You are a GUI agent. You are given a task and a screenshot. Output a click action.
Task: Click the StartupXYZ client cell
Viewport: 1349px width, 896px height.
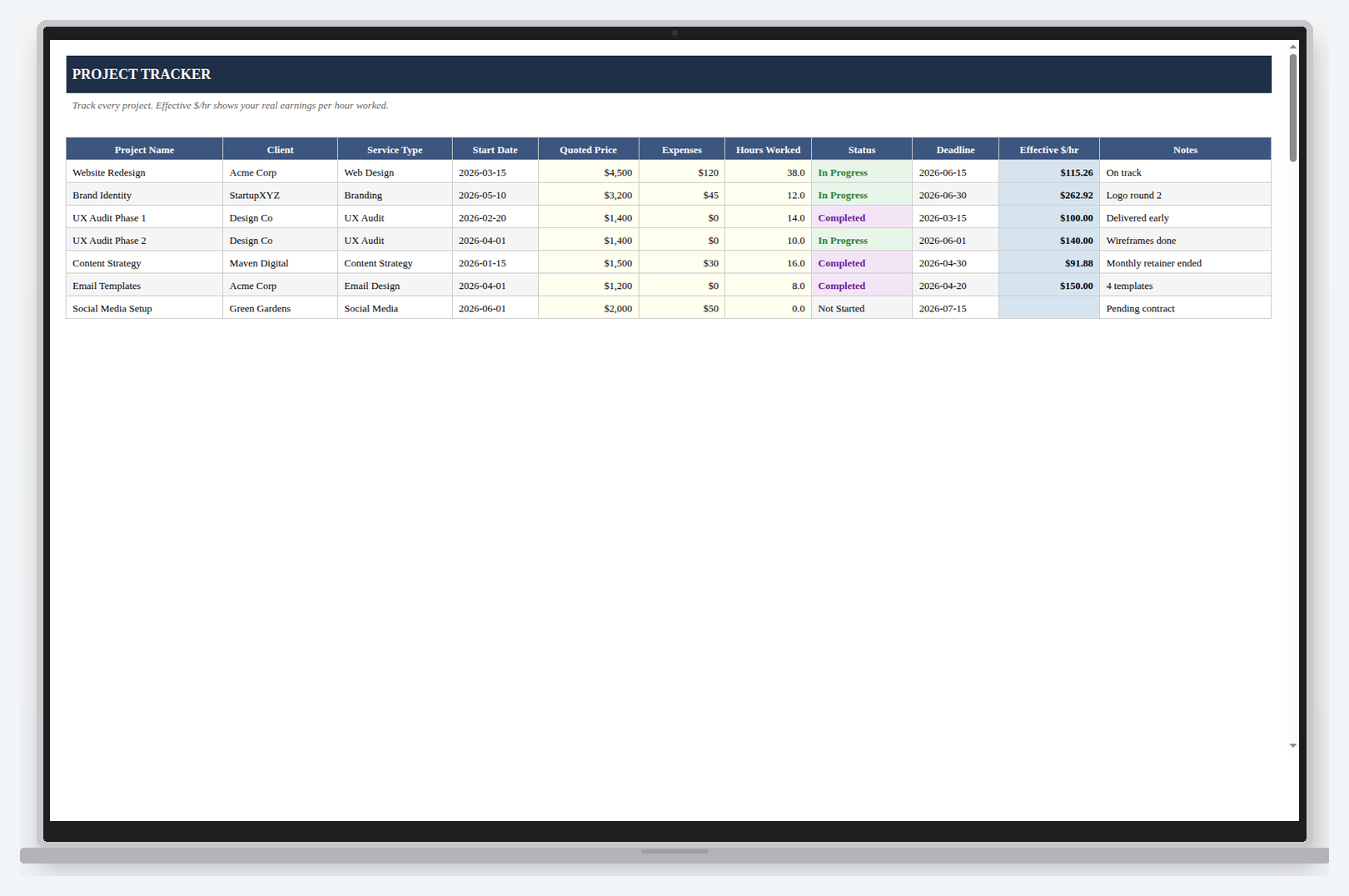coord(280,195)
